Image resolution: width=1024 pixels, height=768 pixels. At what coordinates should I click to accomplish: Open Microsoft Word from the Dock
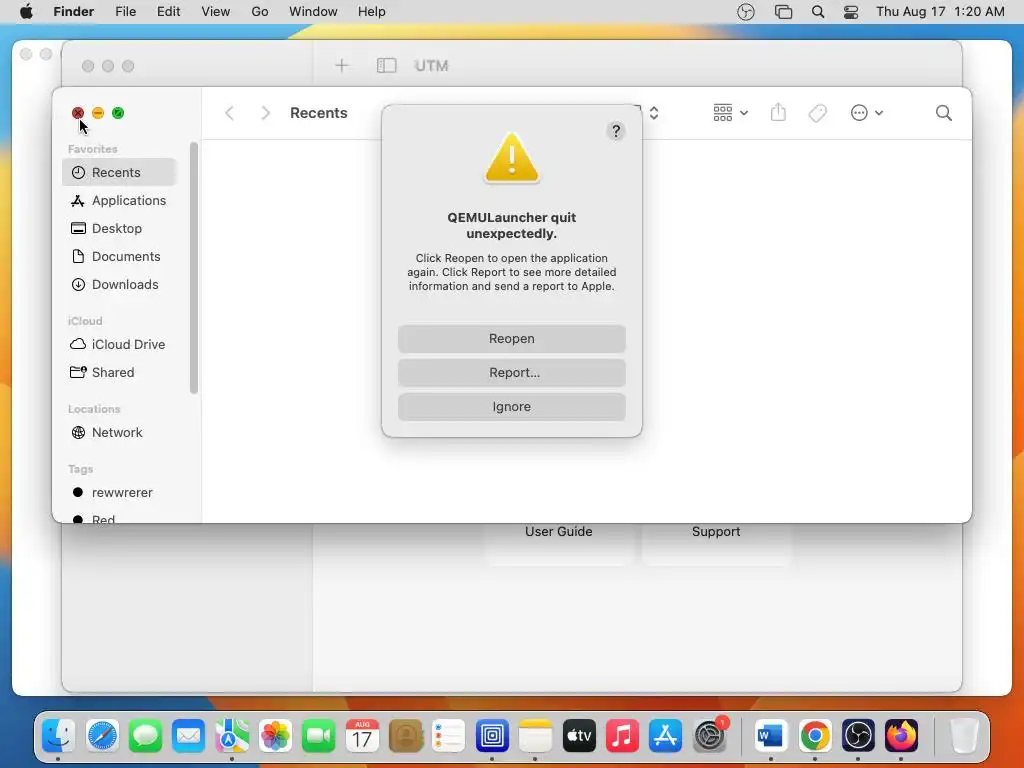click(771, 737)
